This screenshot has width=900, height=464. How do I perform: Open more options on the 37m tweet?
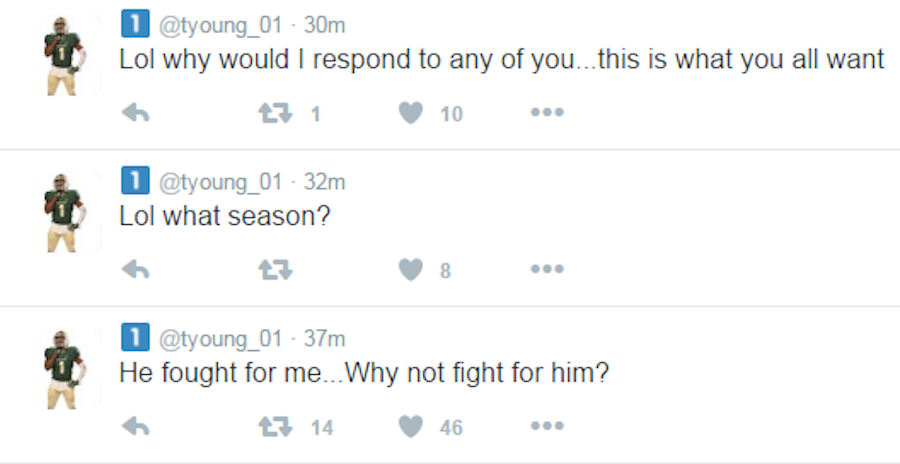tap(547, 426)
